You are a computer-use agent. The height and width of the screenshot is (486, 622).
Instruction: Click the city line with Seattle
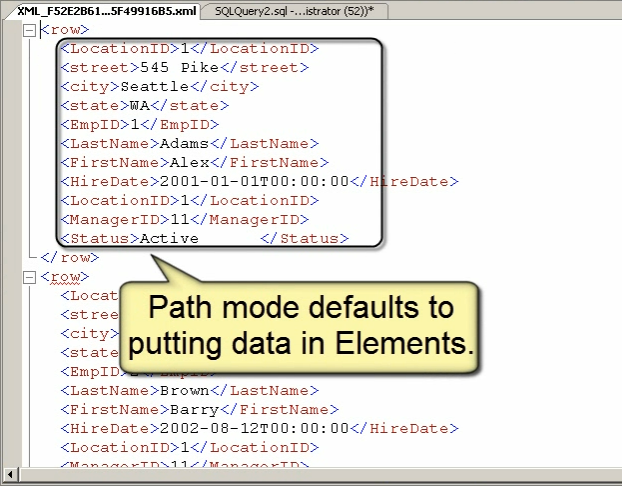(159, 86)
